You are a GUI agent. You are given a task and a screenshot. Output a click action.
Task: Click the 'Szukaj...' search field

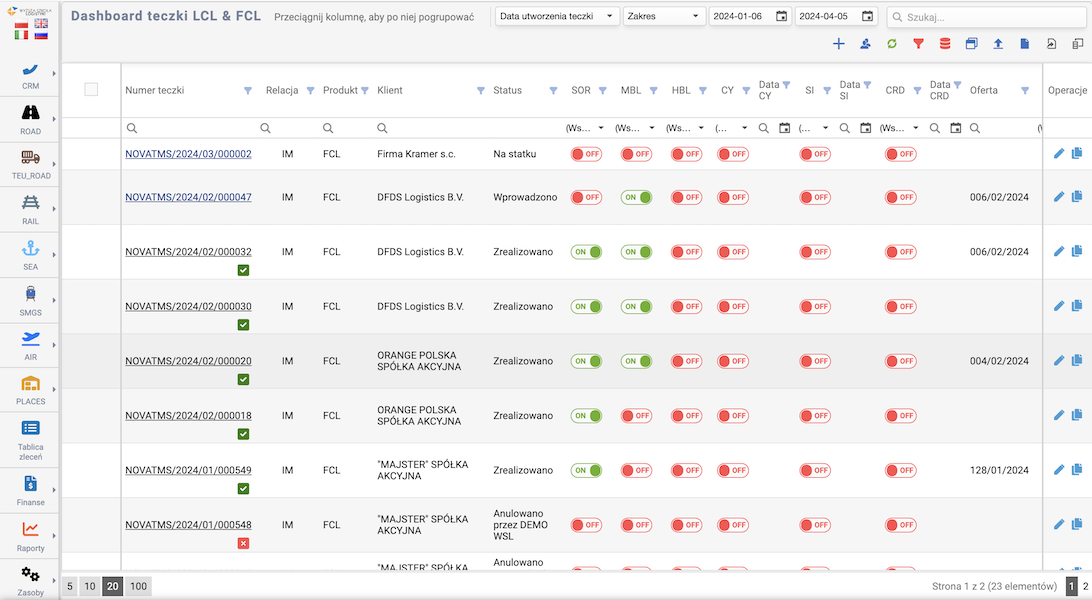pyautogui.click(x=985, y=17)
